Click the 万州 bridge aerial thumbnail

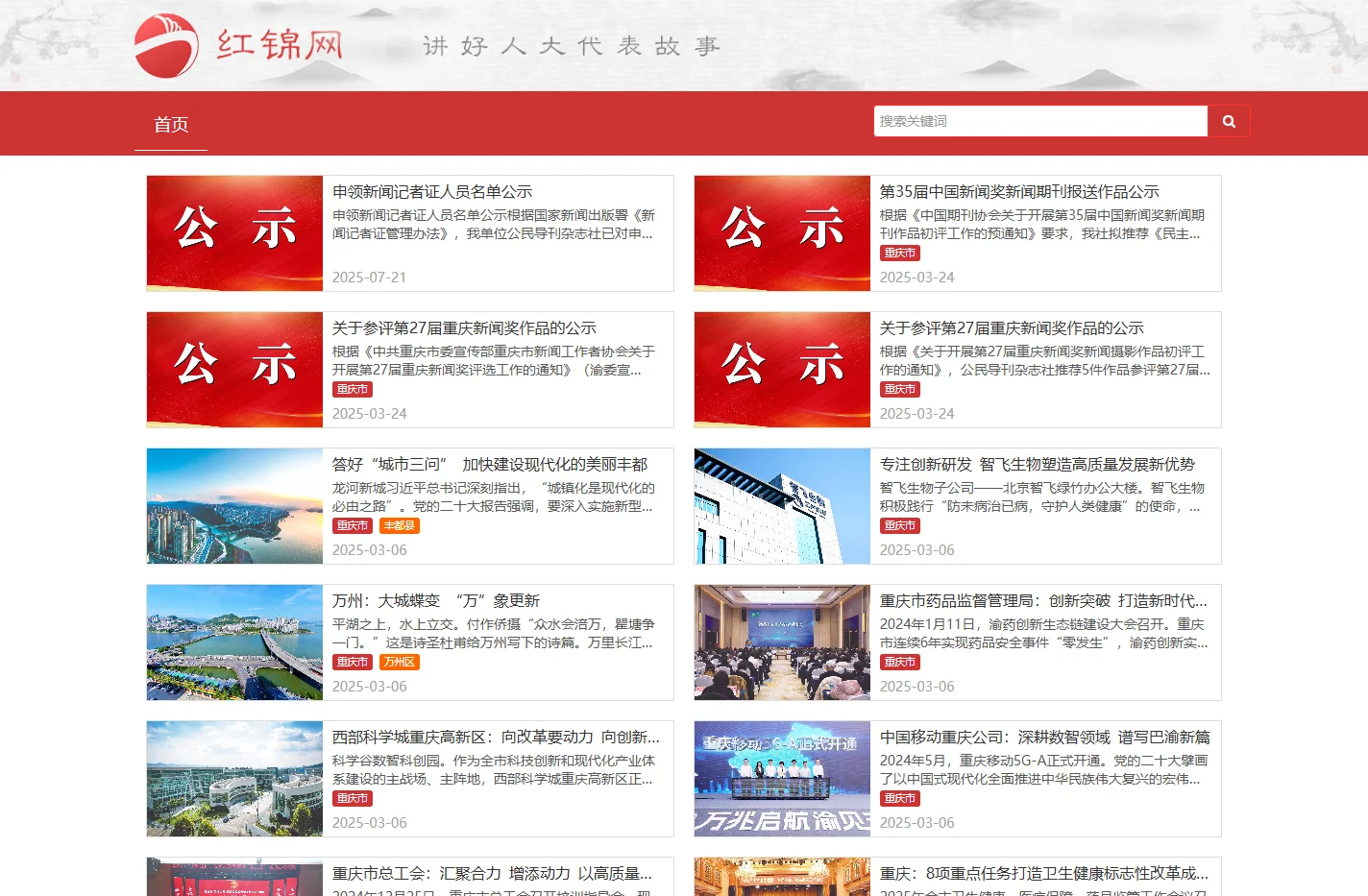[234, 642]
